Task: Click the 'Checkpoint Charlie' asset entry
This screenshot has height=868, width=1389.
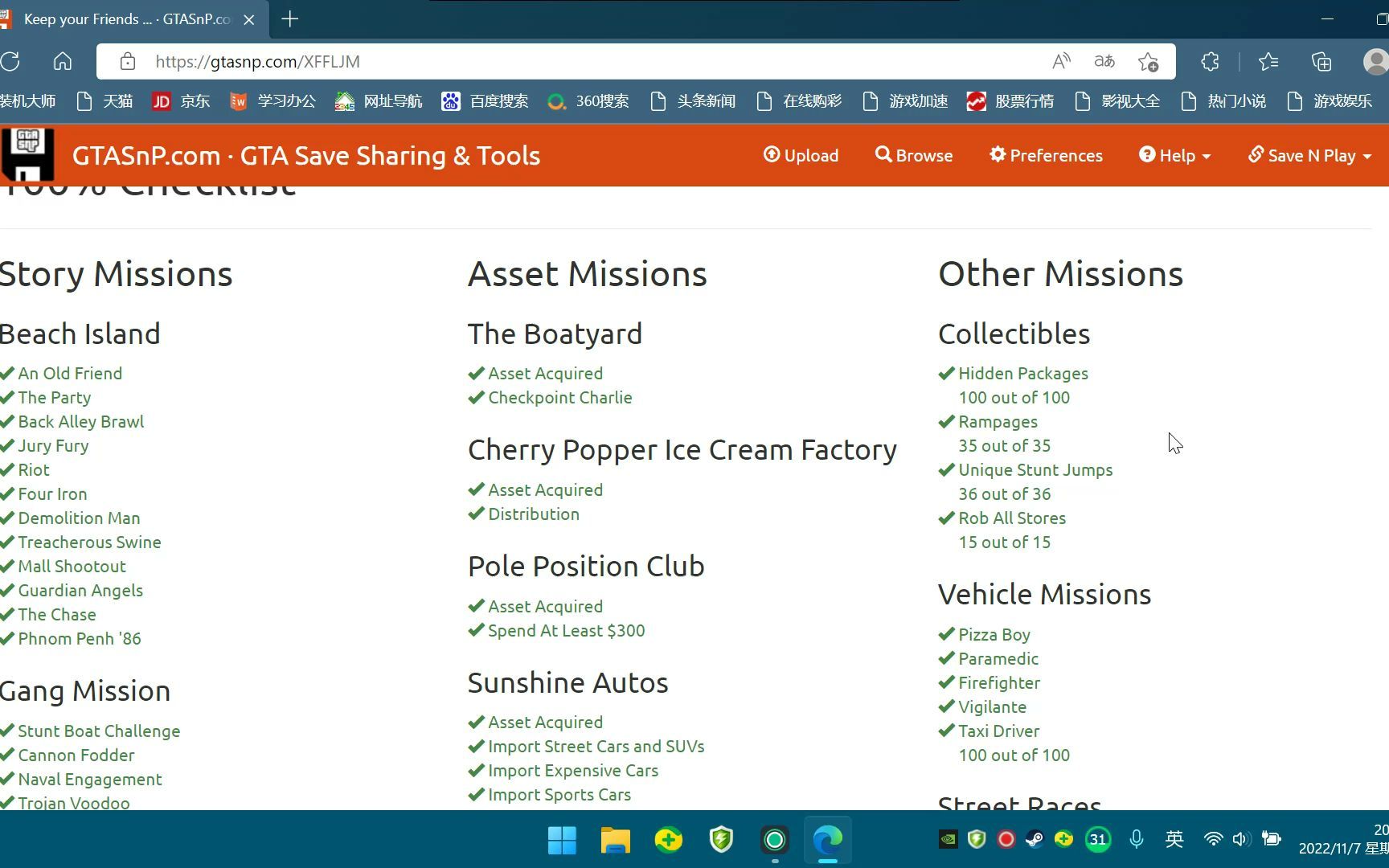Action: [x=559, y=397]
